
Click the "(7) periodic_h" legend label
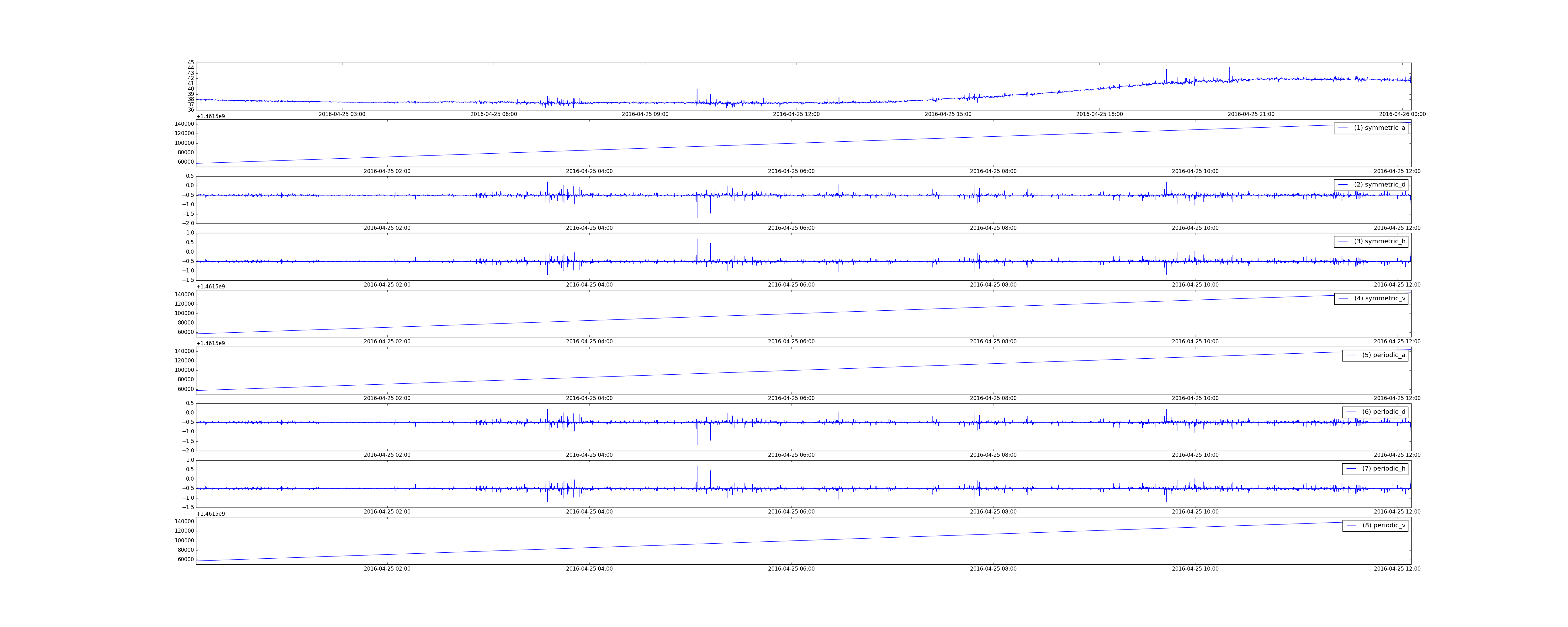pos(1384,468)
